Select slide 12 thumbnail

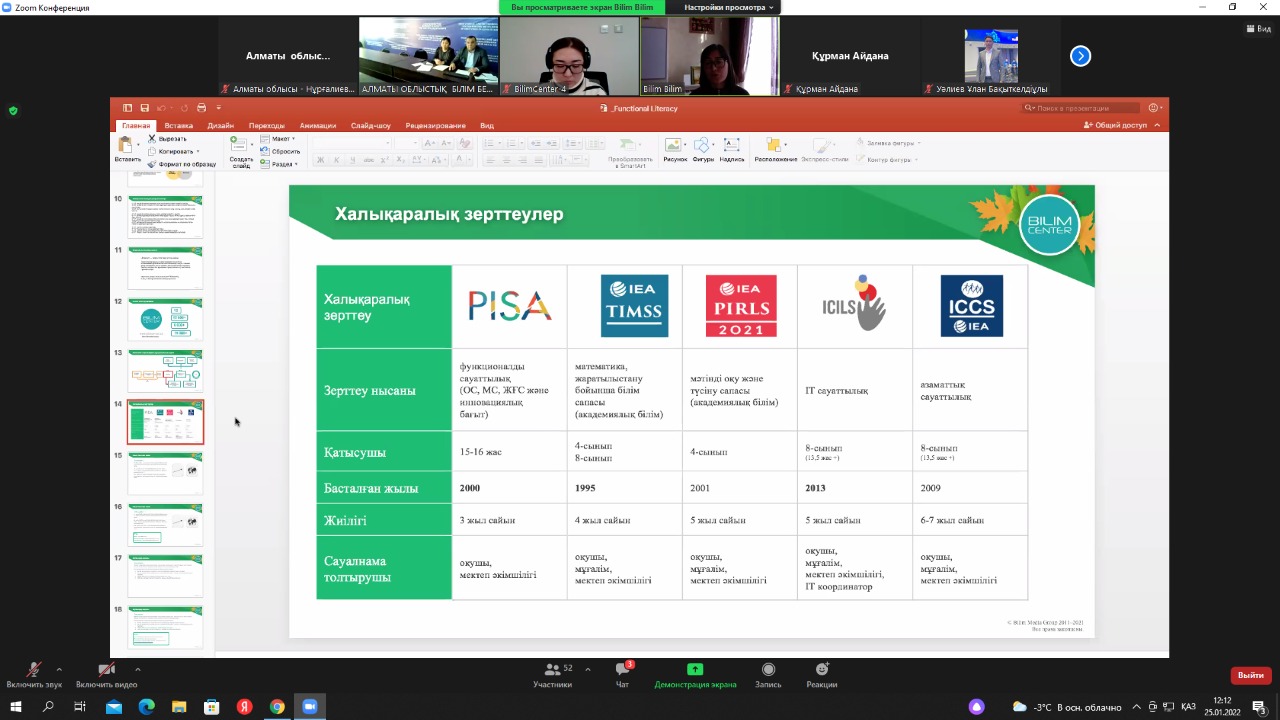tap(165, 319)
